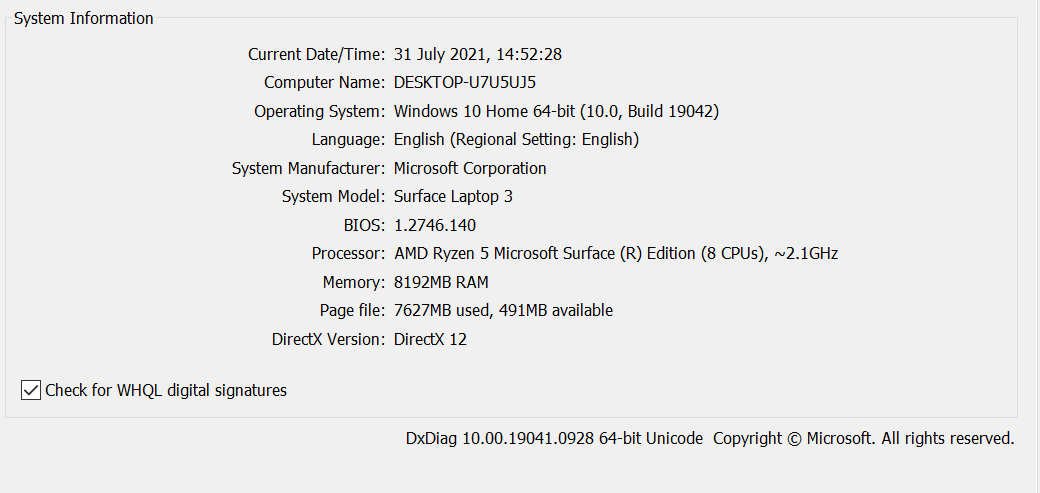The width and height of the screenshot is (1040, 493).
Task: Click the AMD Ryzen 5 processor value
Action: tap(616, 253)
